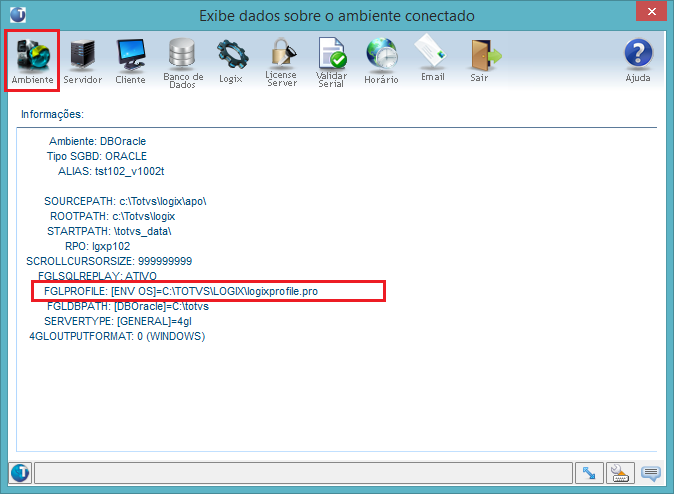Screen dimensions: 674x494
Task: Select the Servidor toolbar icon
Action: click(x=83, y=61)
